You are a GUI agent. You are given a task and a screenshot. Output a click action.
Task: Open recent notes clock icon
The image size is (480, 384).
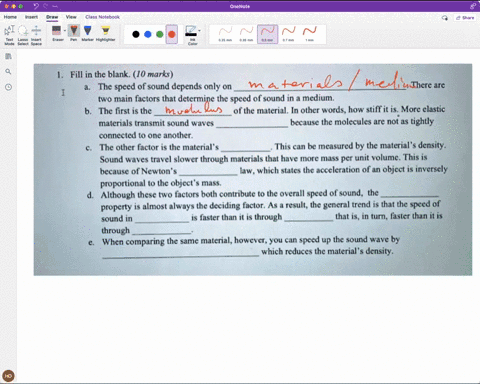point(8,87)
